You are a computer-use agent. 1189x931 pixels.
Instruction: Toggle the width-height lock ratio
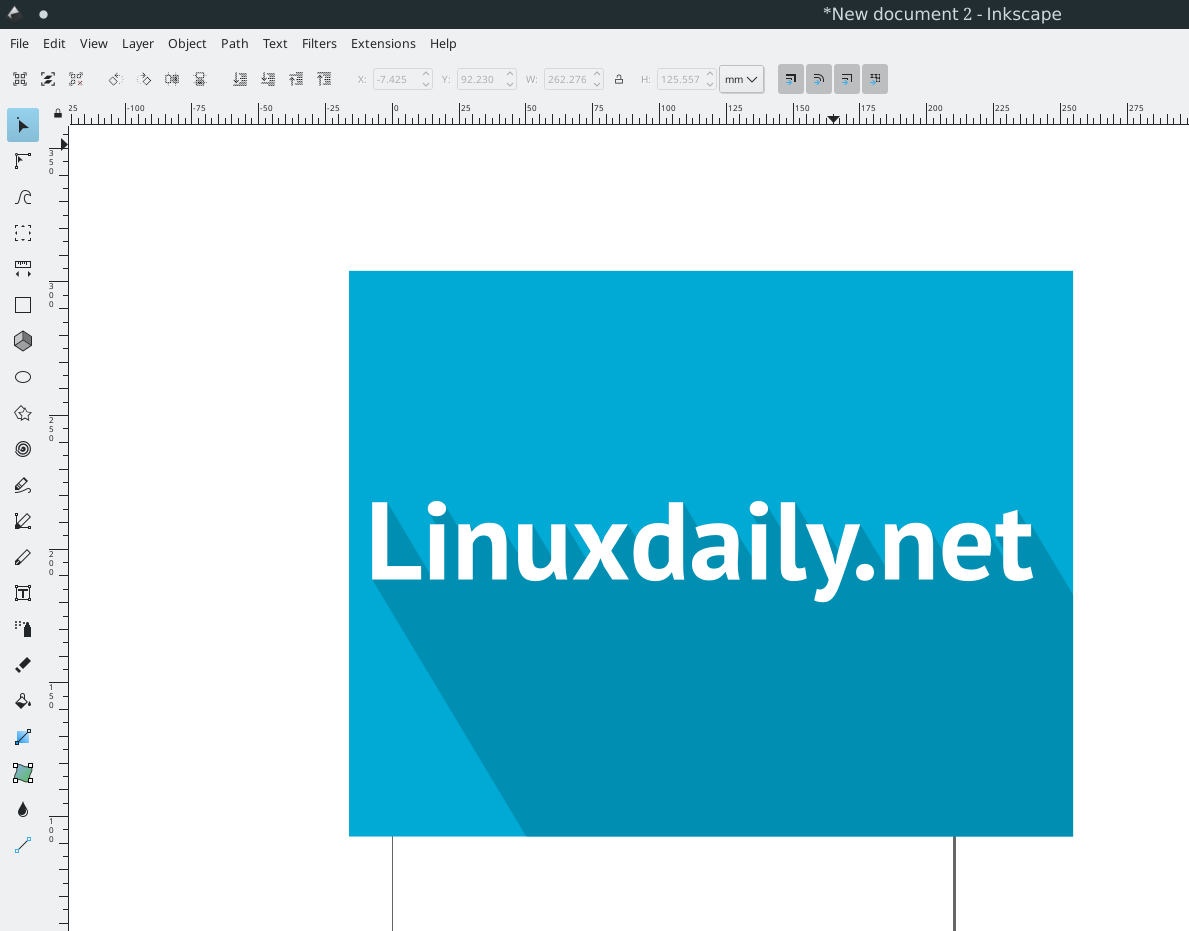[x=619, y=79]
